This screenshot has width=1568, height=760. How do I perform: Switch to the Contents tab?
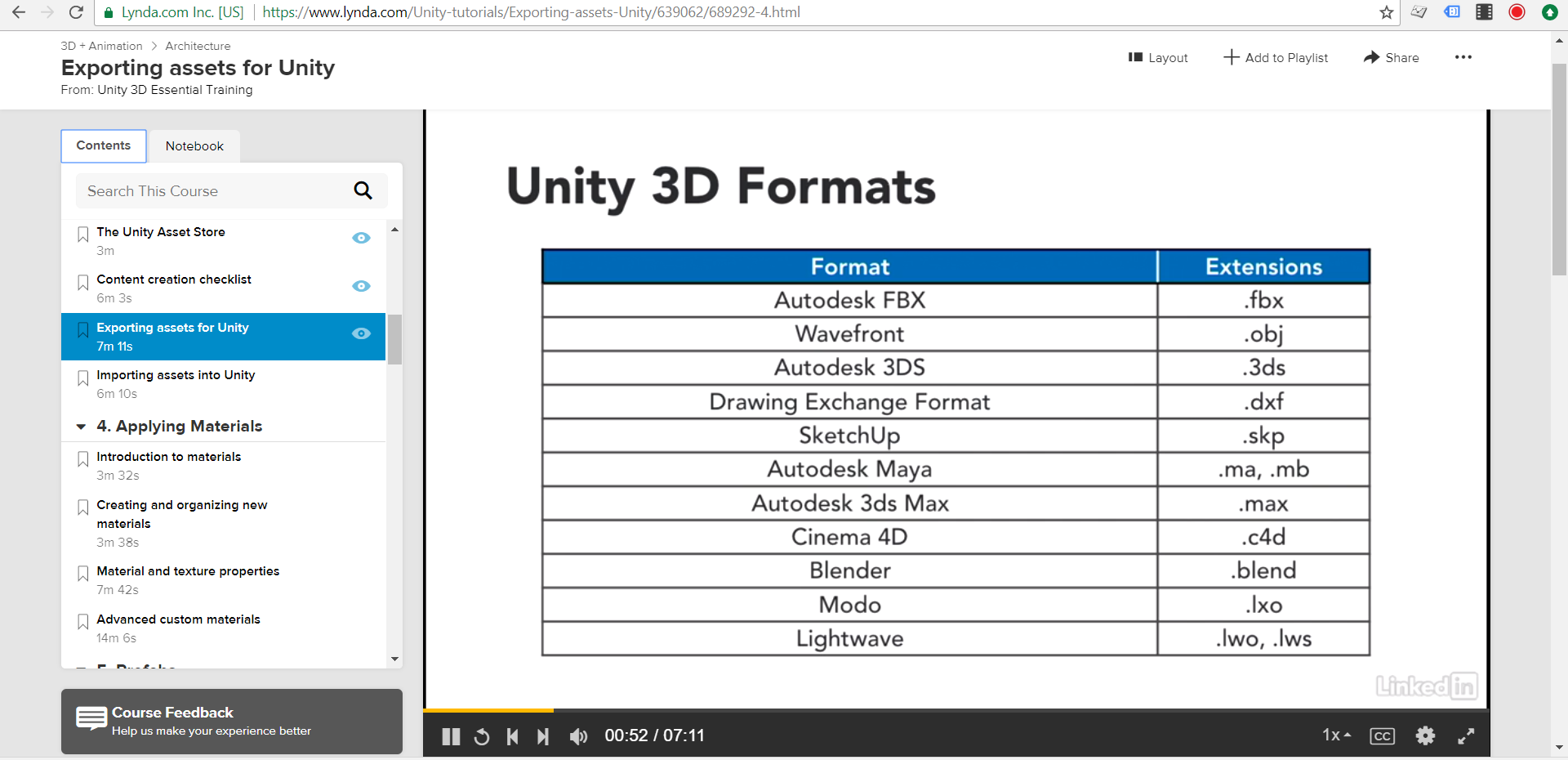tap(104, 145)
